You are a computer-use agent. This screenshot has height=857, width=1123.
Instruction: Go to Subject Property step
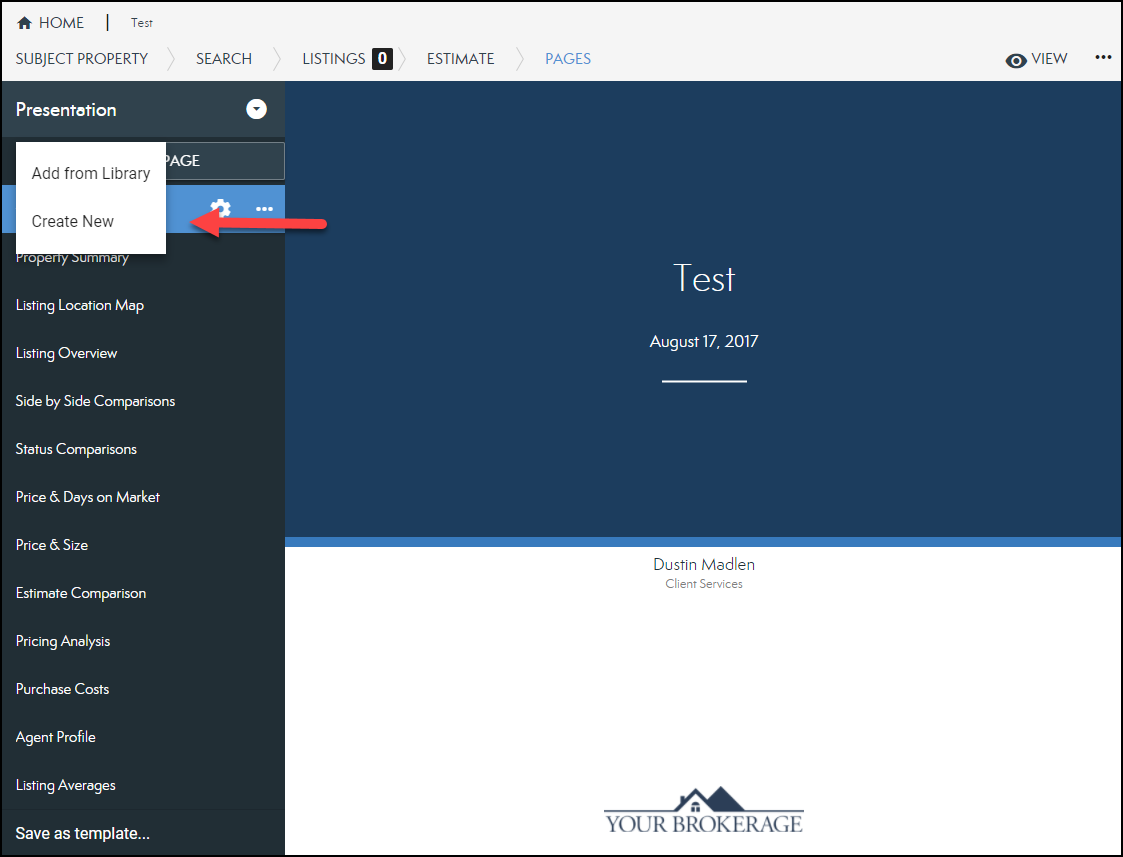coord(82,59)
